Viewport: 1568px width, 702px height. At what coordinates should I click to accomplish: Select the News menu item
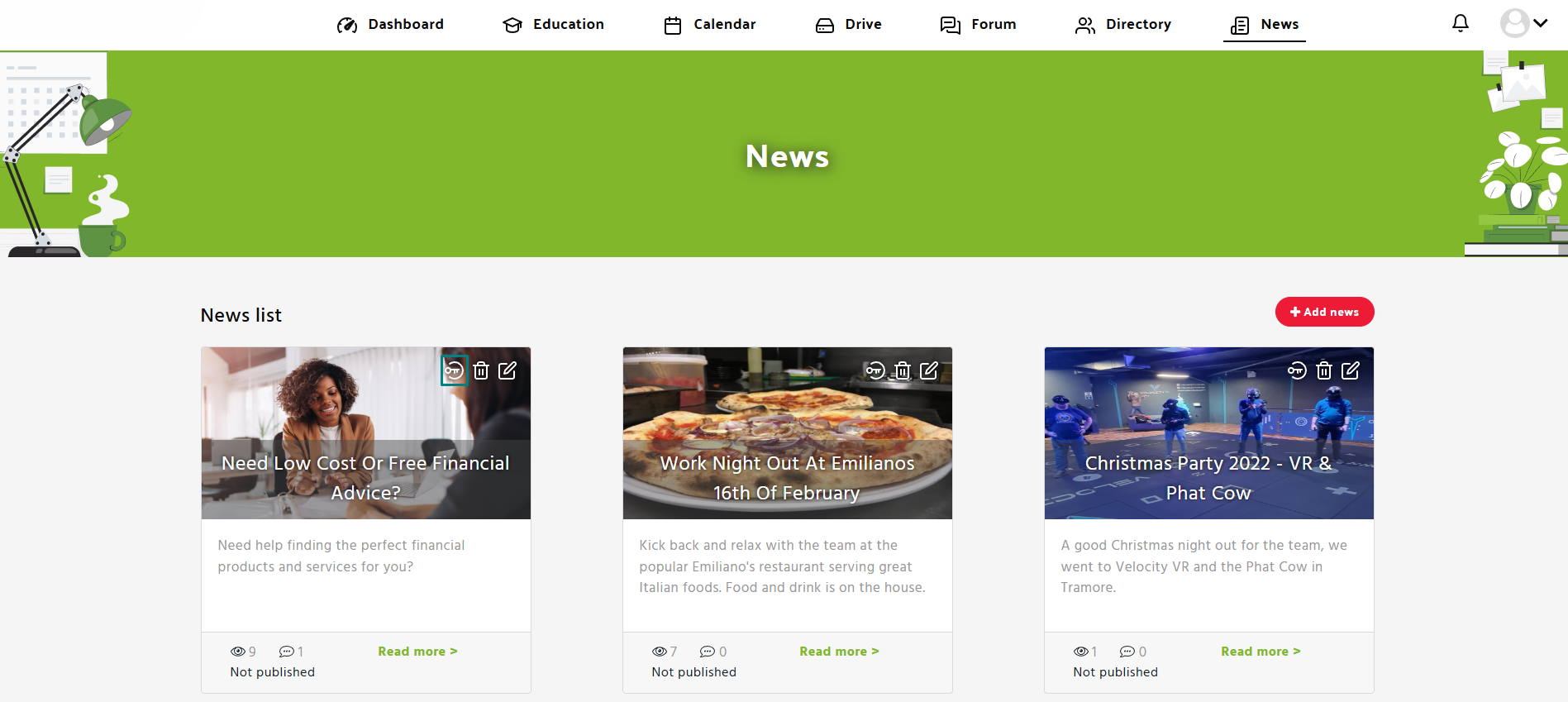pyautogui.click(x=1265, y=25)
